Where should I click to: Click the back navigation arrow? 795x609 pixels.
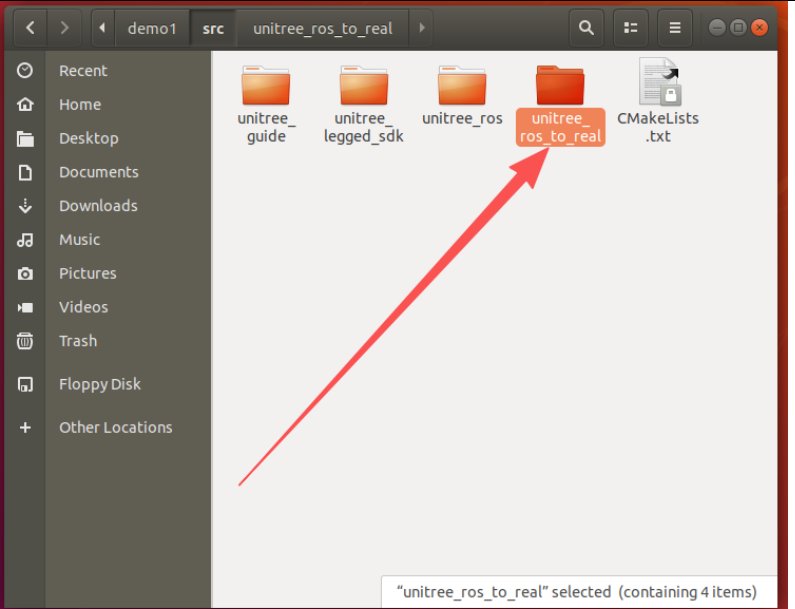[30, 28]
